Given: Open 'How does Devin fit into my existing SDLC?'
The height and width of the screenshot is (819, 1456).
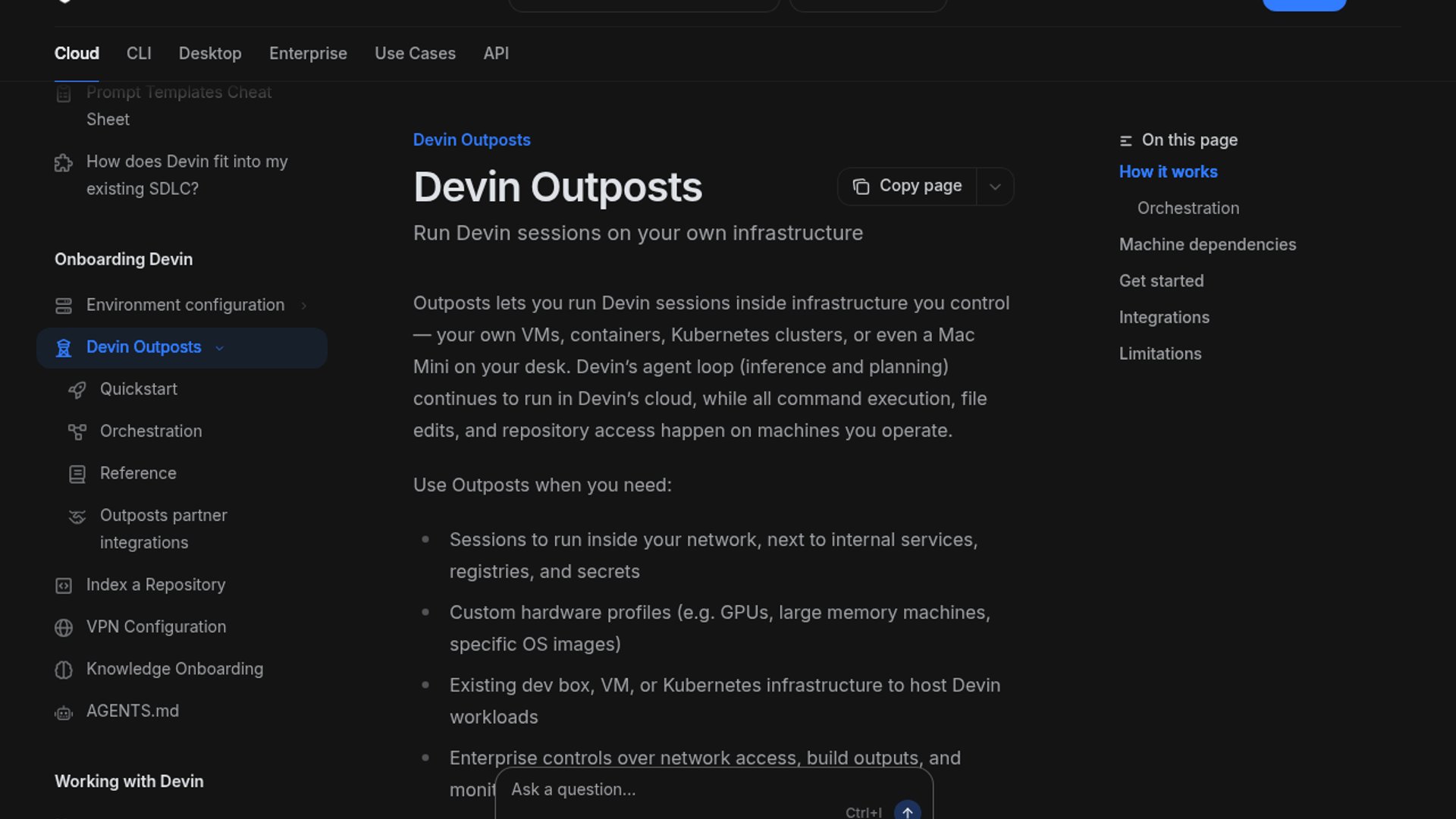Looking at the screenshot, I should coord(187,175).
